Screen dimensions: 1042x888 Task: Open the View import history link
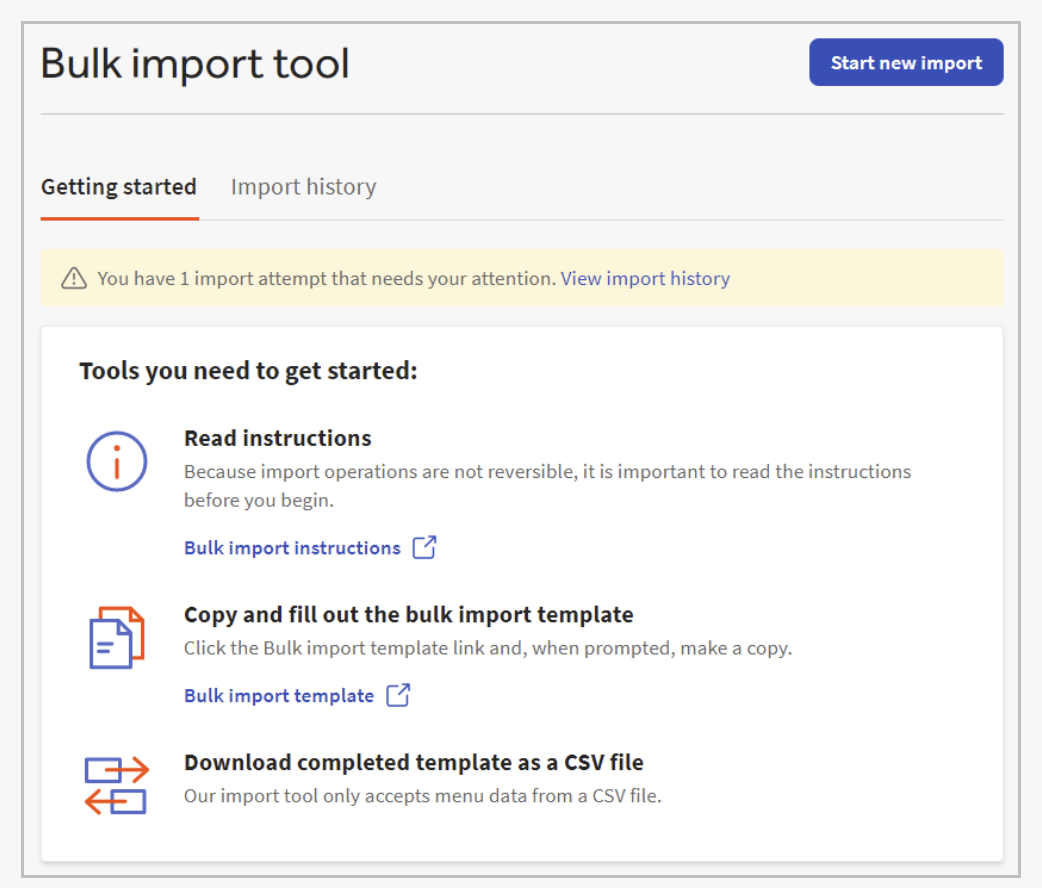coord(645,279)
